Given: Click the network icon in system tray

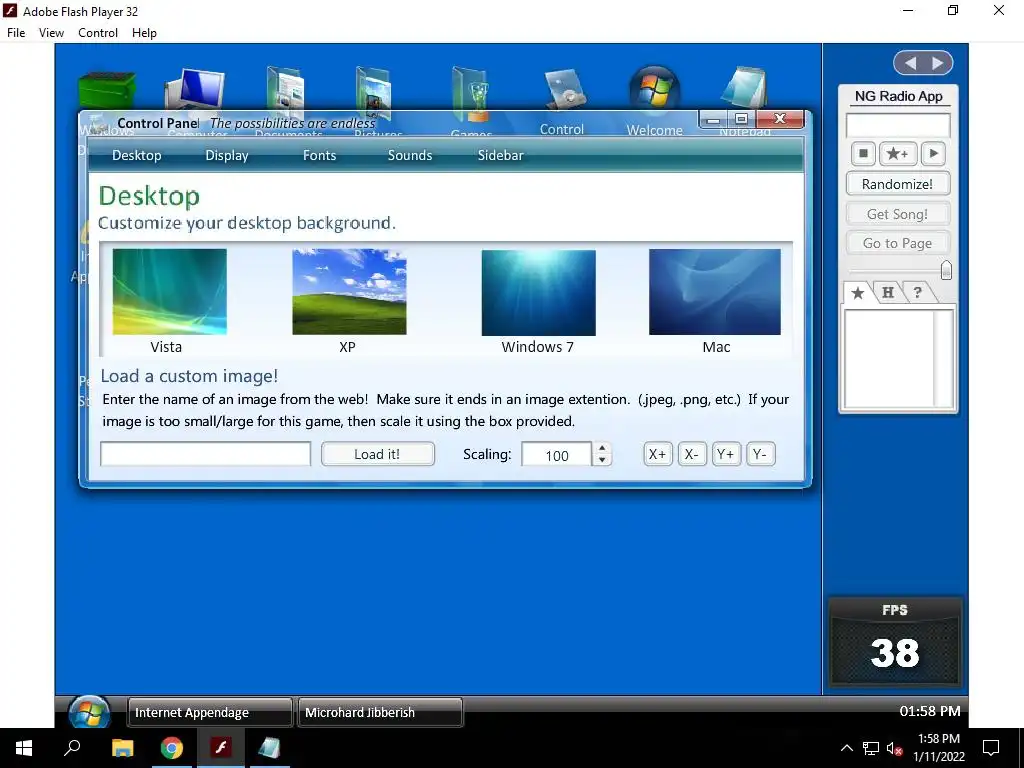Looking at the screenshot, I should 871,748.
